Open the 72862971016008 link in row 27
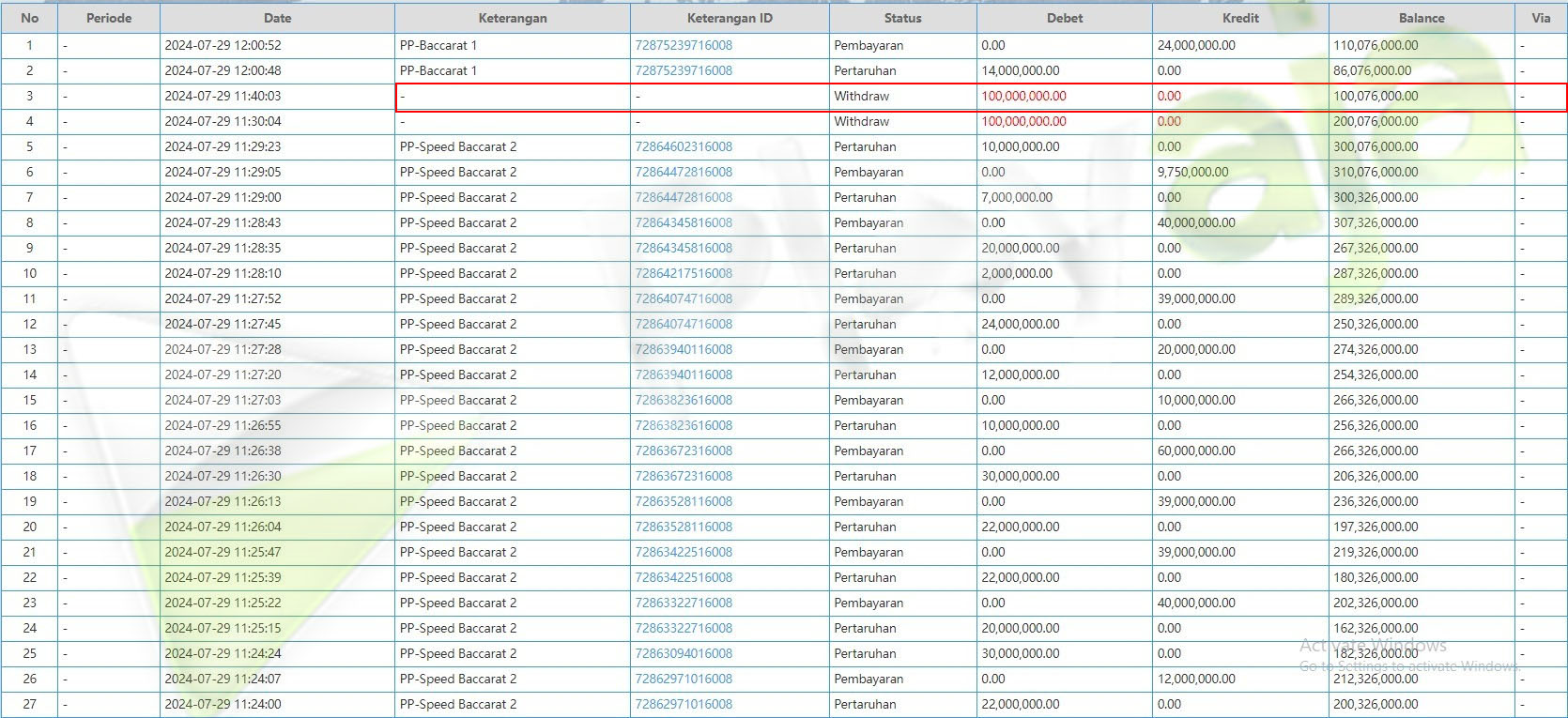The image size is (1568, 718). tap(684, 704)
